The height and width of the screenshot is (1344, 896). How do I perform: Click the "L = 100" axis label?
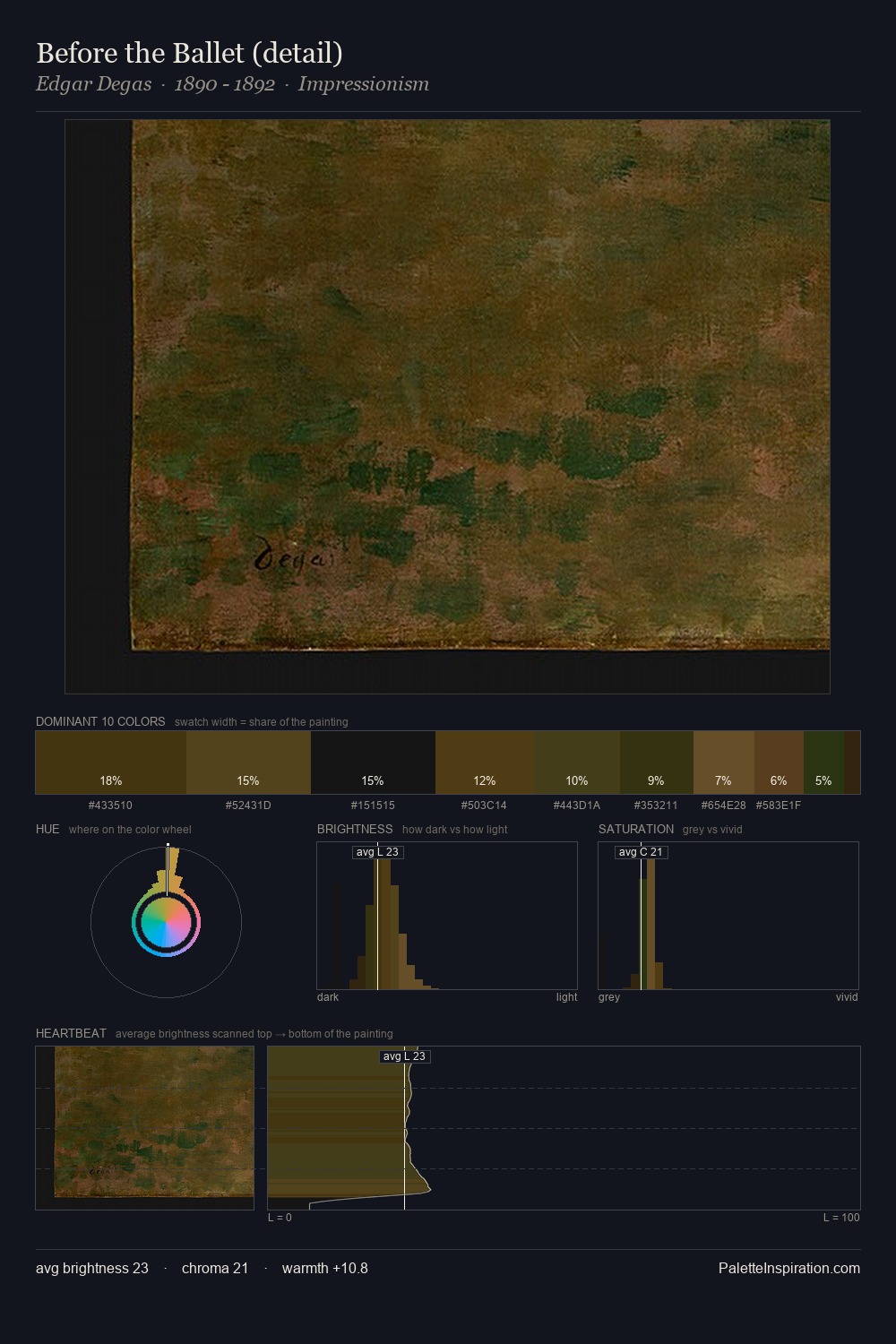click(841, 1218)
